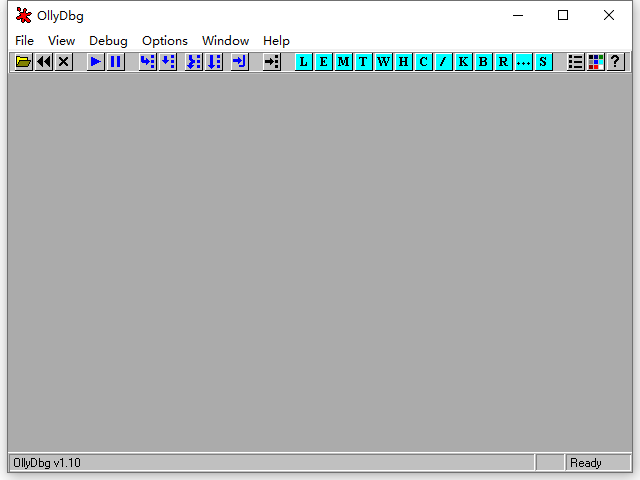Viewport: 640px width, 480px height.
Task: Click the Trace into toolbar icon
Action: 194,62
